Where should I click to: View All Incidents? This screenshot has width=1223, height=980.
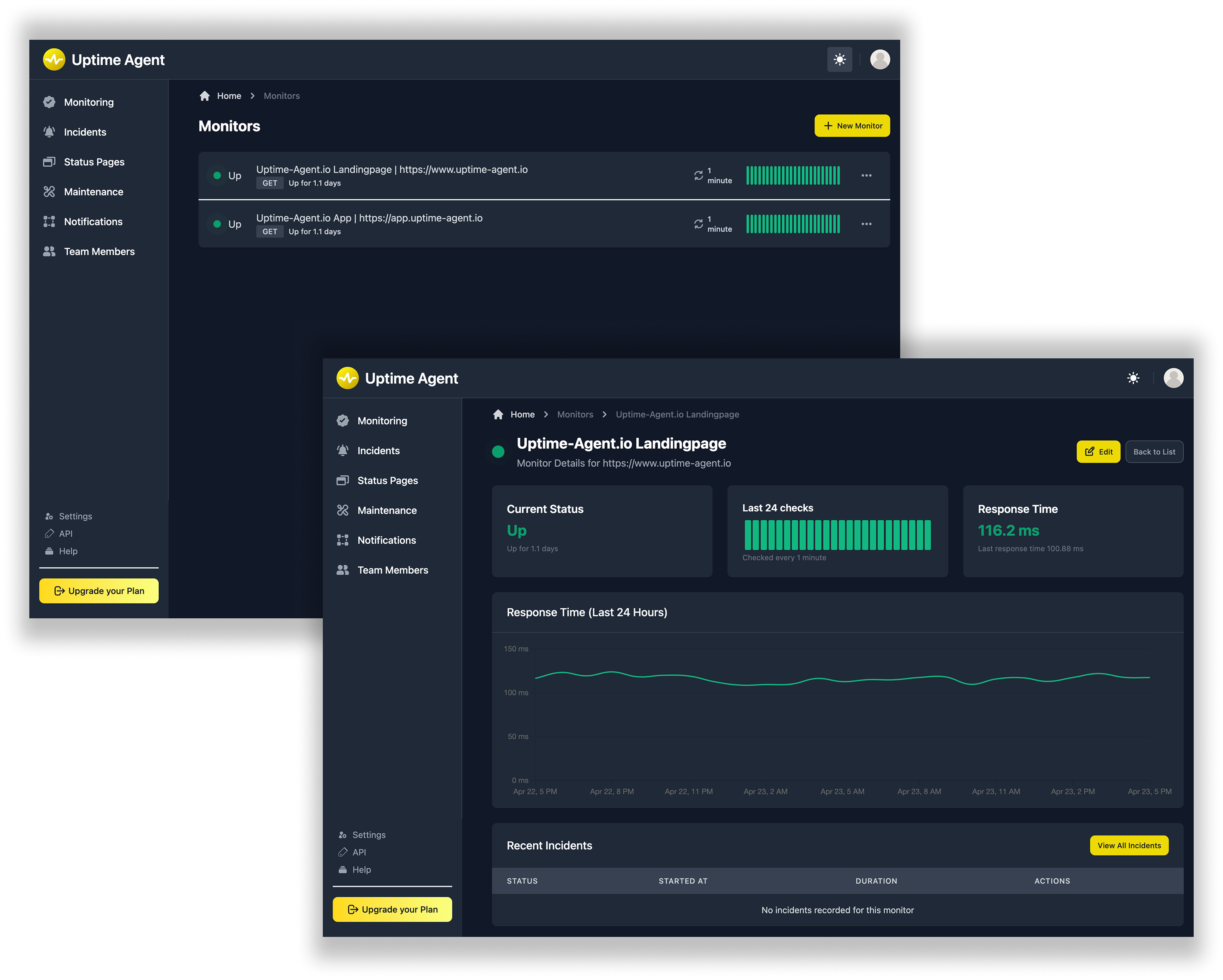click(1129, 846)
